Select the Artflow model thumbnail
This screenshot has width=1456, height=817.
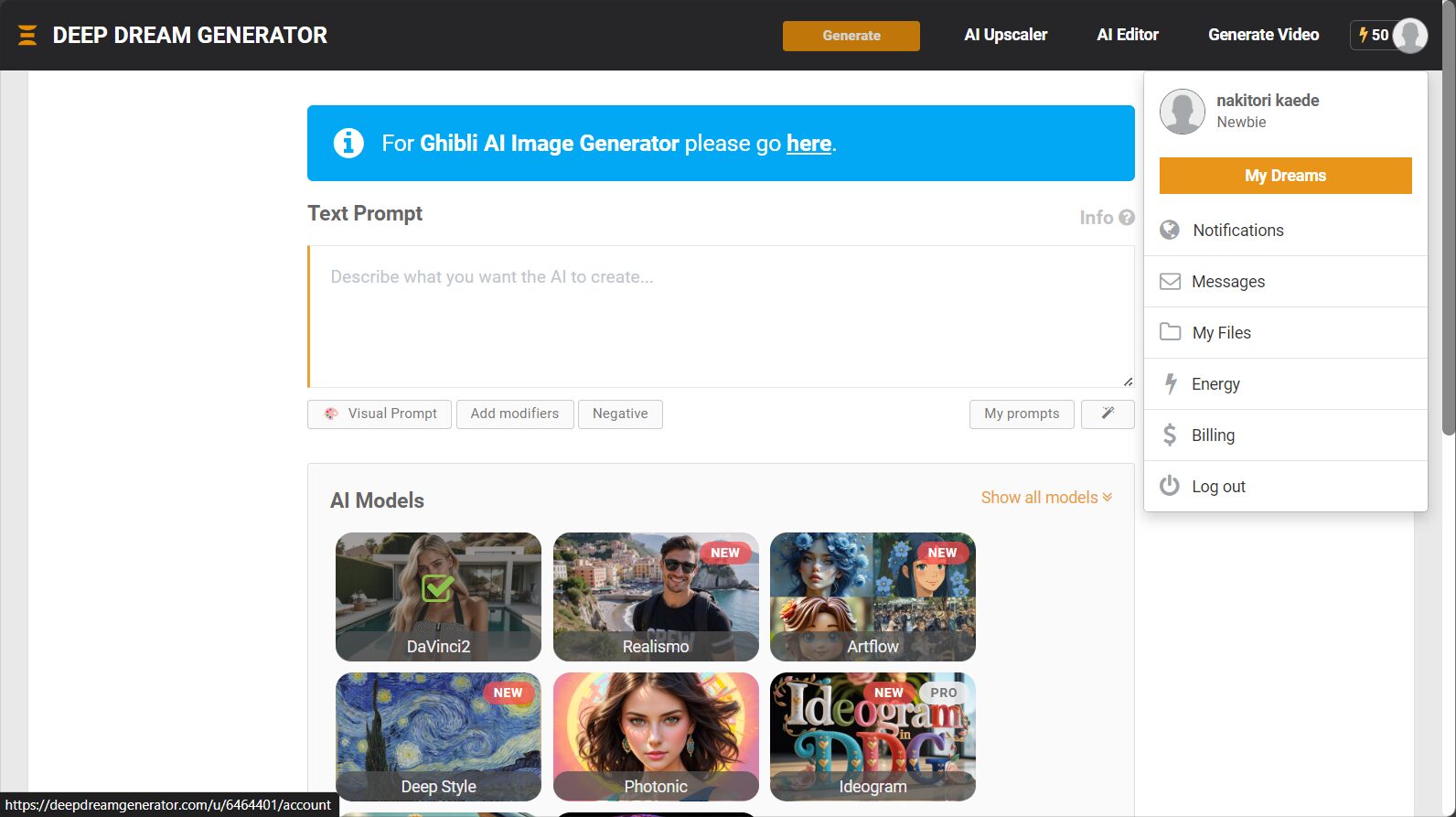[x=873, y=597]
